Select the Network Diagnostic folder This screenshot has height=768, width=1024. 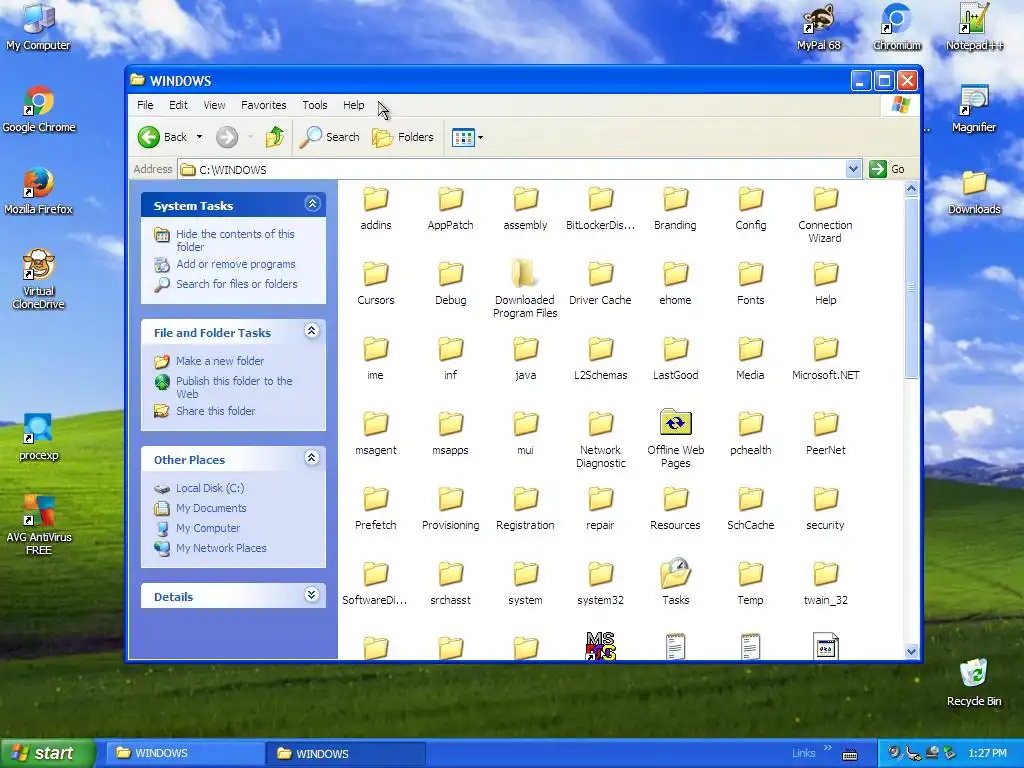600,440
